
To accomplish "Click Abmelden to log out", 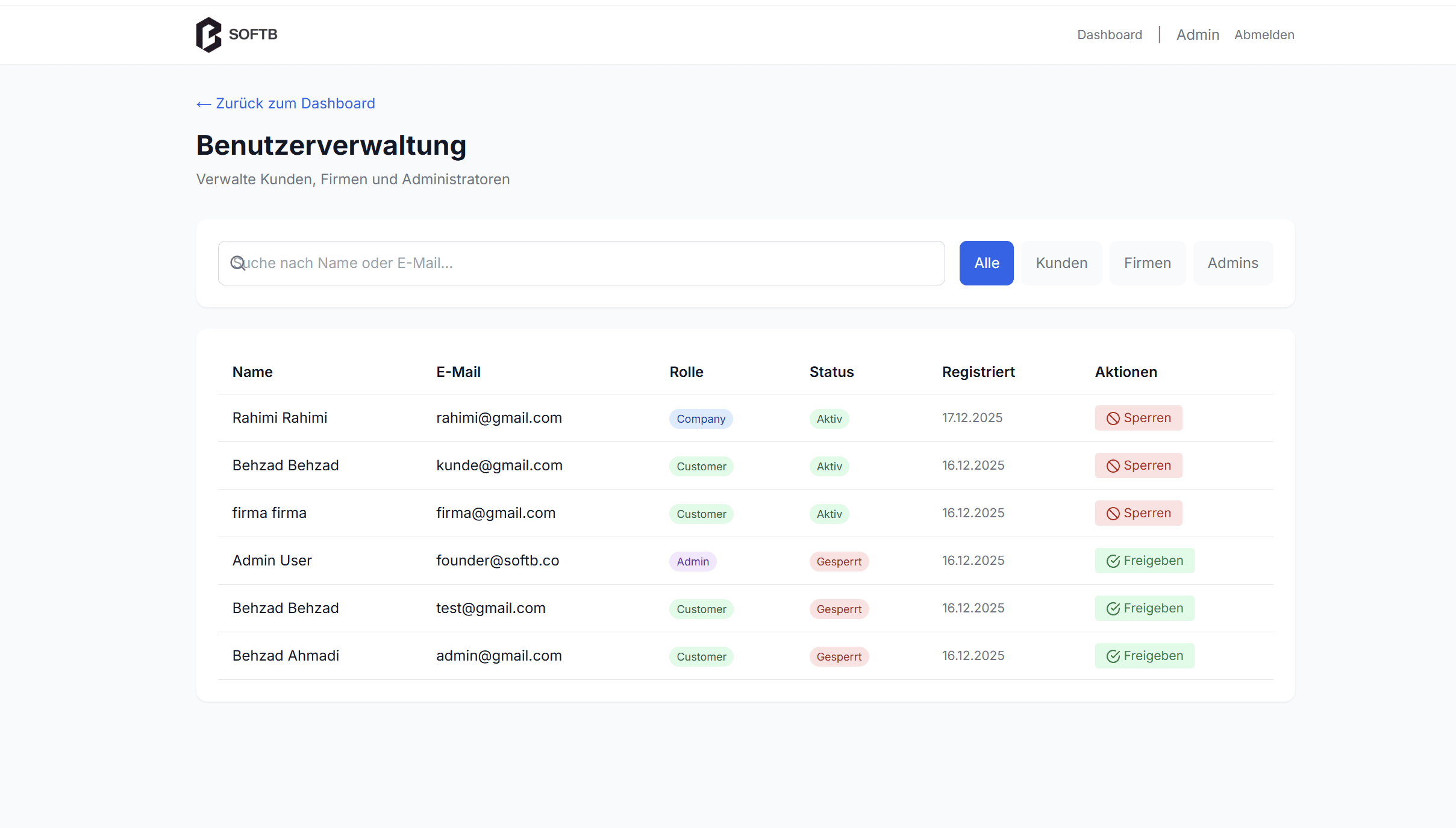I will pos(1264,35).
